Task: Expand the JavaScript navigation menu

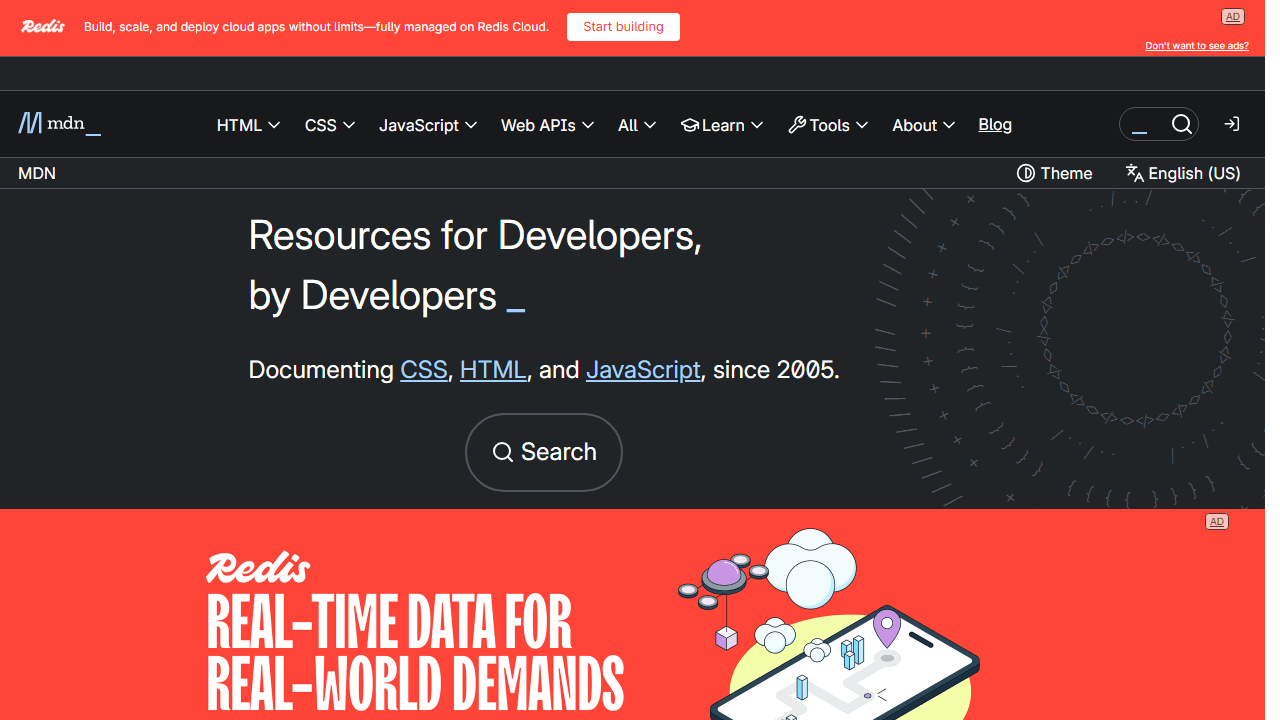Action: [x=428, y=125]
